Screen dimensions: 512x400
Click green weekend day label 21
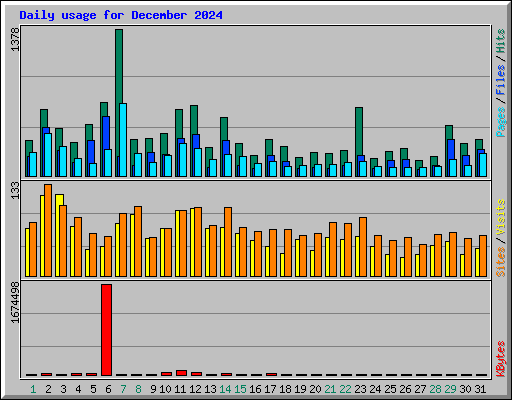pos(330,389)
